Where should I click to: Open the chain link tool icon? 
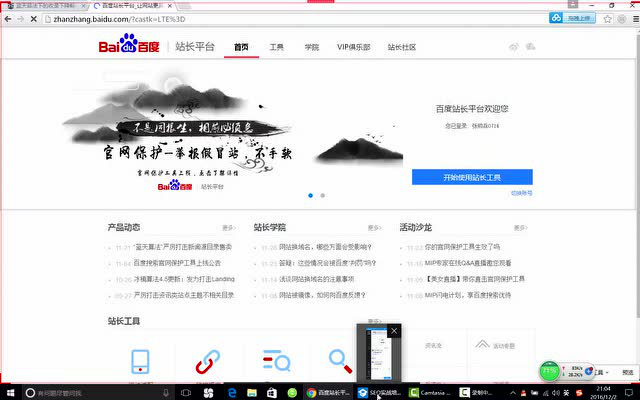[x=207, y=362]
